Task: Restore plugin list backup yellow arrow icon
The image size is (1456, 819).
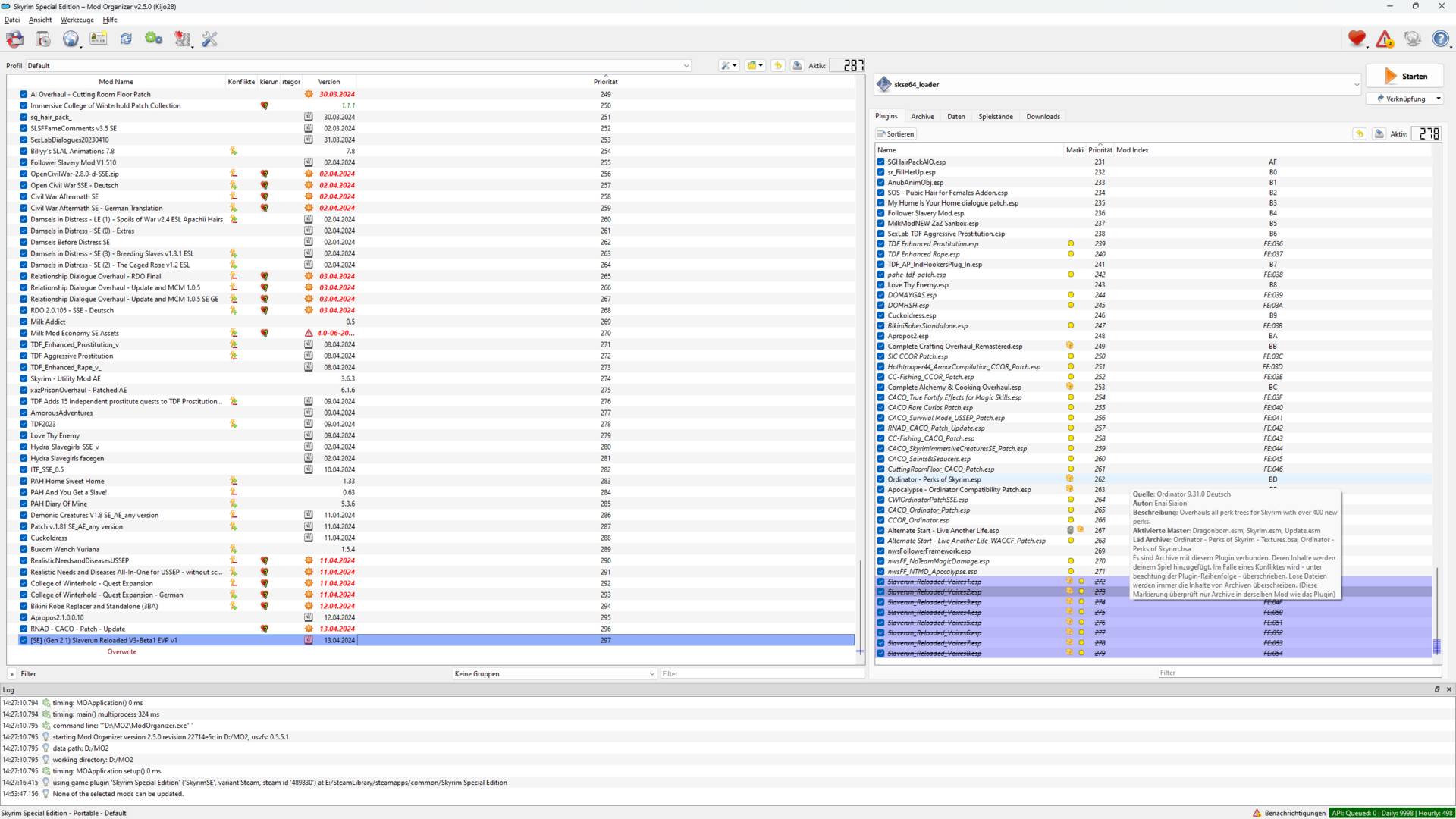Action: coord(1360,134)
